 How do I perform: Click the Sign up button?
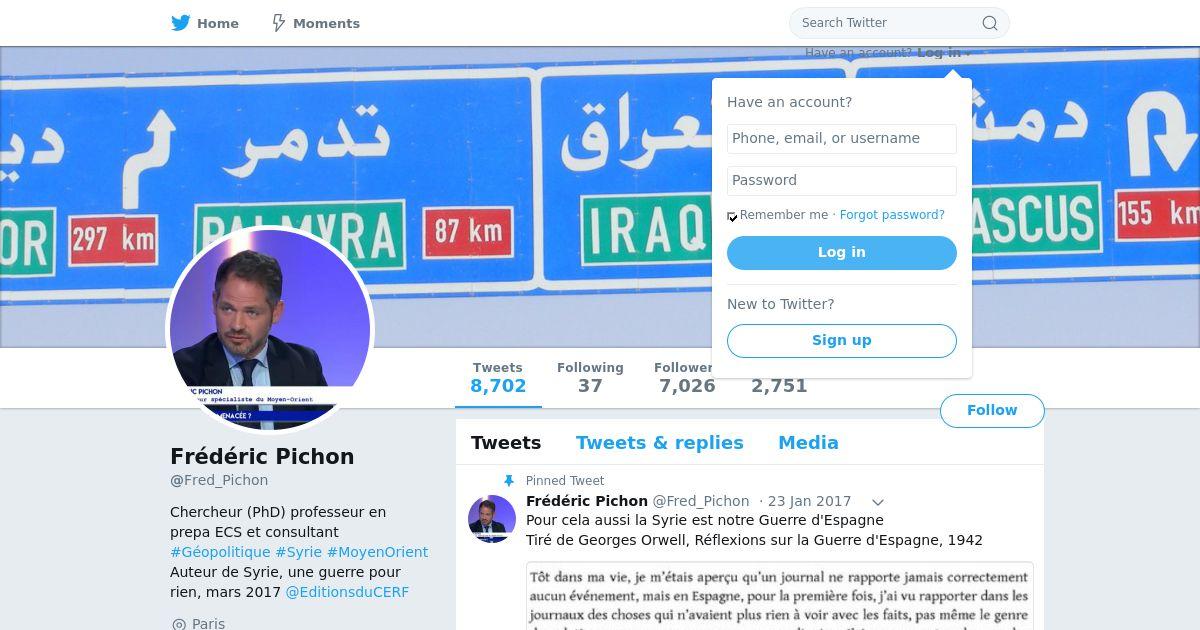click(842, 341)
